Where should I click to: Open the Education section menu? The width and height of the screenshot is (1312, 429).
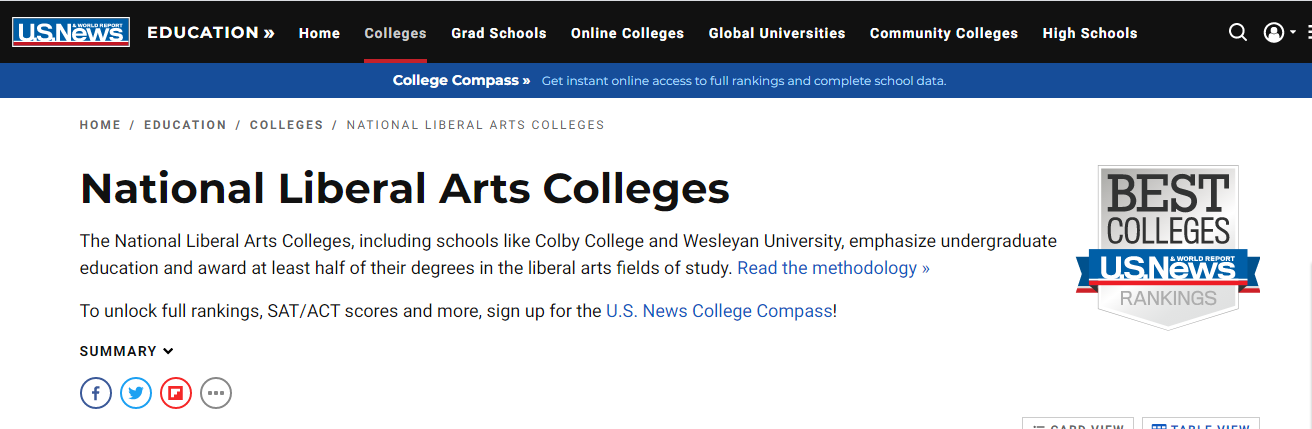(211, 33)
